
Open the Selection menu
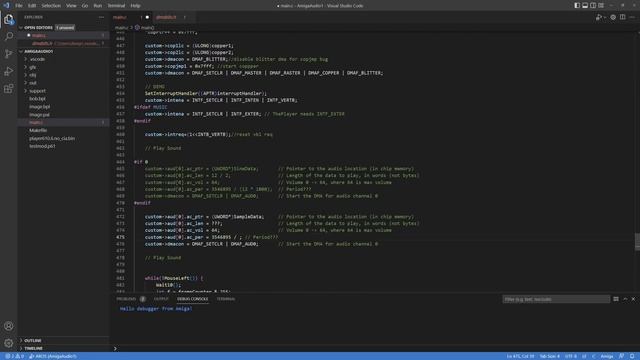point(51,6)
